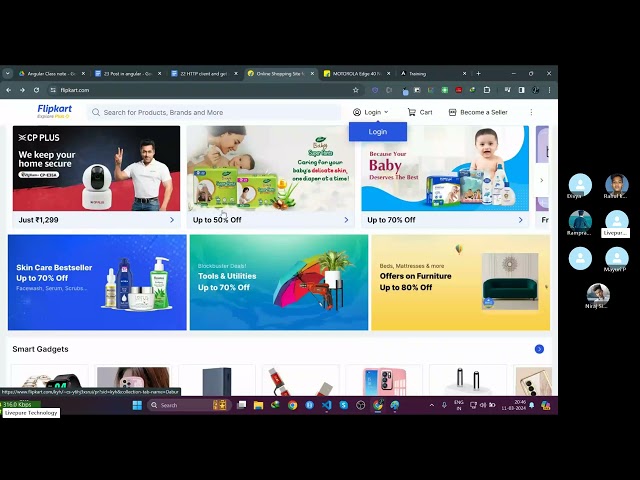
Task: Click the notification bell in the system tray
Action: [x=532, y=405]
